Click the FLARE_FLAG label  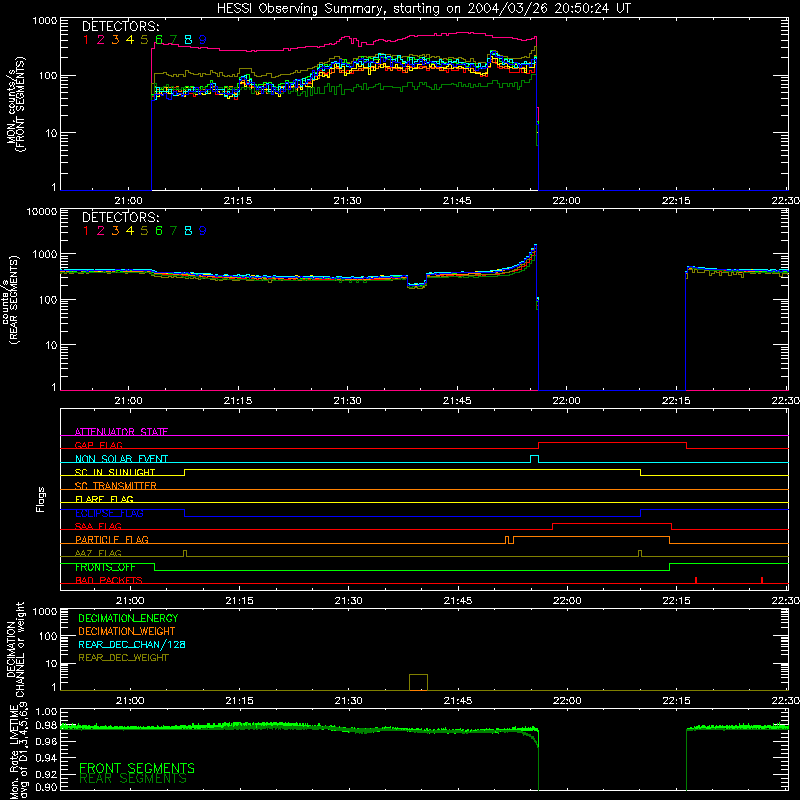[104, 499]
